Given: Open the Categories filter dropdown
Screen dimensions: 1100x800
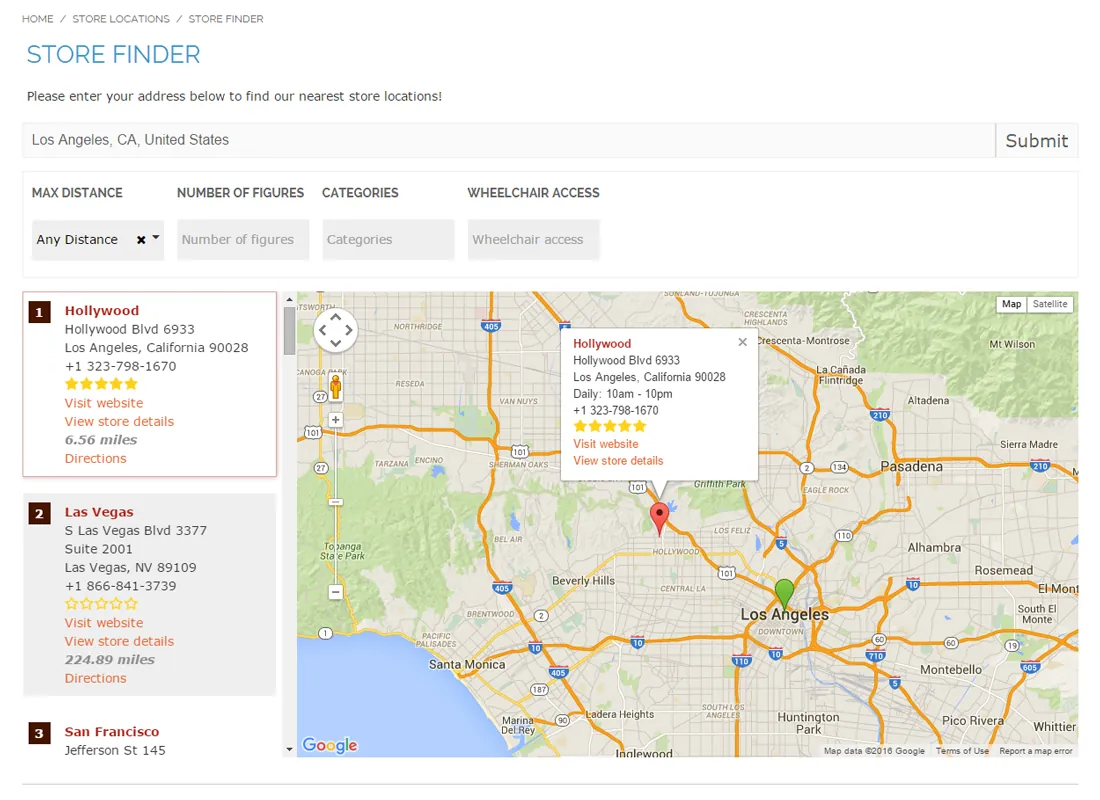Looking at the screenshot, I should pyautogui.click(x=388, y=240).
